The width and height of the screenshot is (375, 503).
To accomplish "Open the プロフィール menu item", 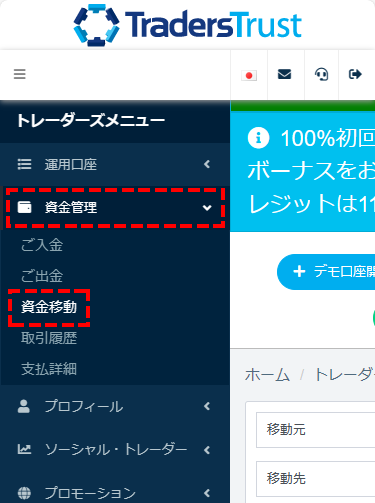I will click(115, 406).
